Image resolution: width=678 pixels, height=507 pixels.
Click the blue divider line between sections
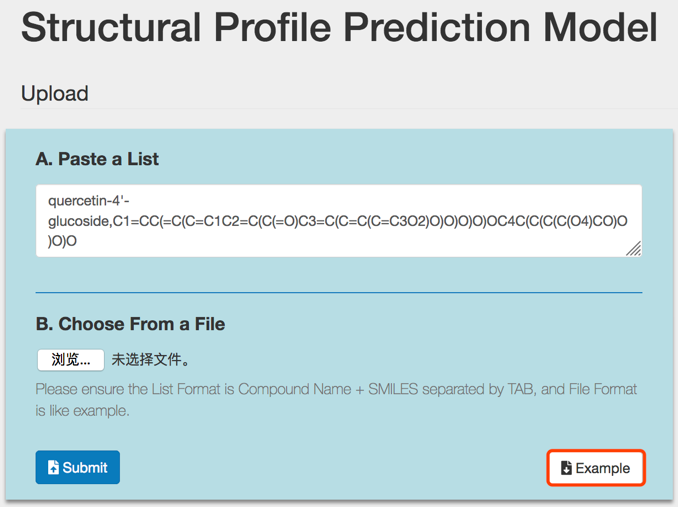coord(339,293)
